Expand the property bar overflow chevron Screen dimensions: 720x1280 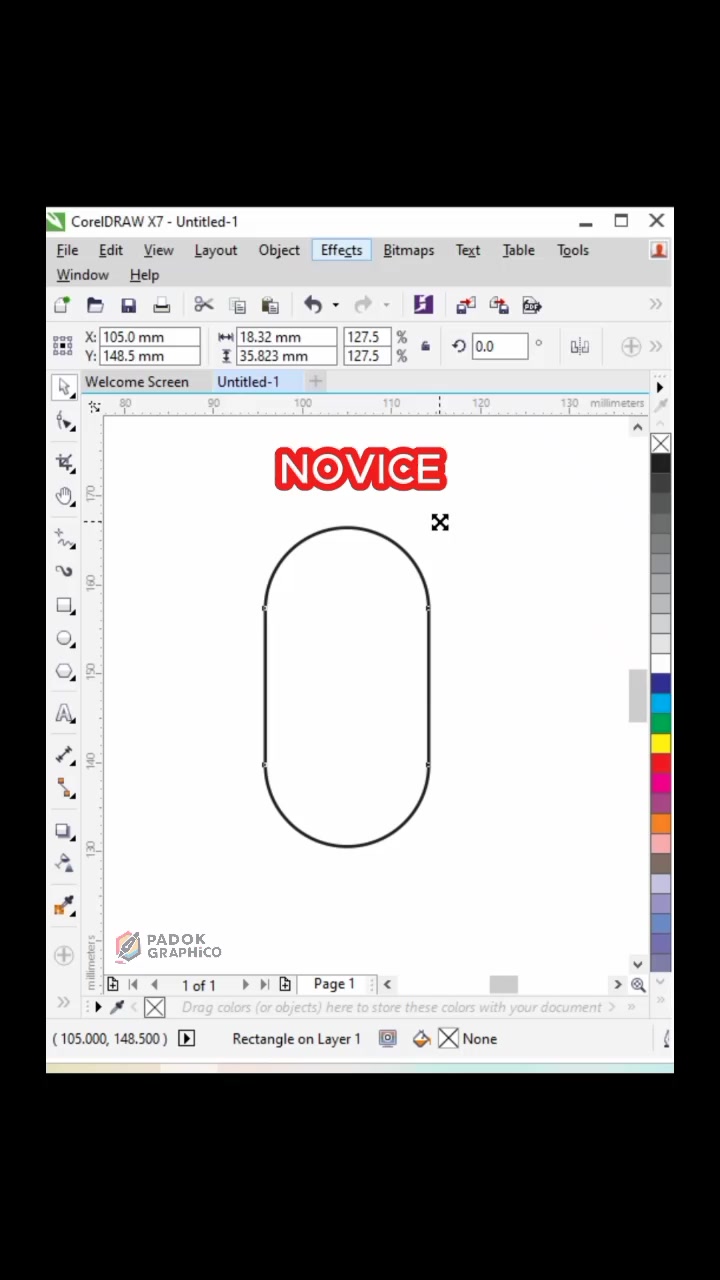(656, 346)
